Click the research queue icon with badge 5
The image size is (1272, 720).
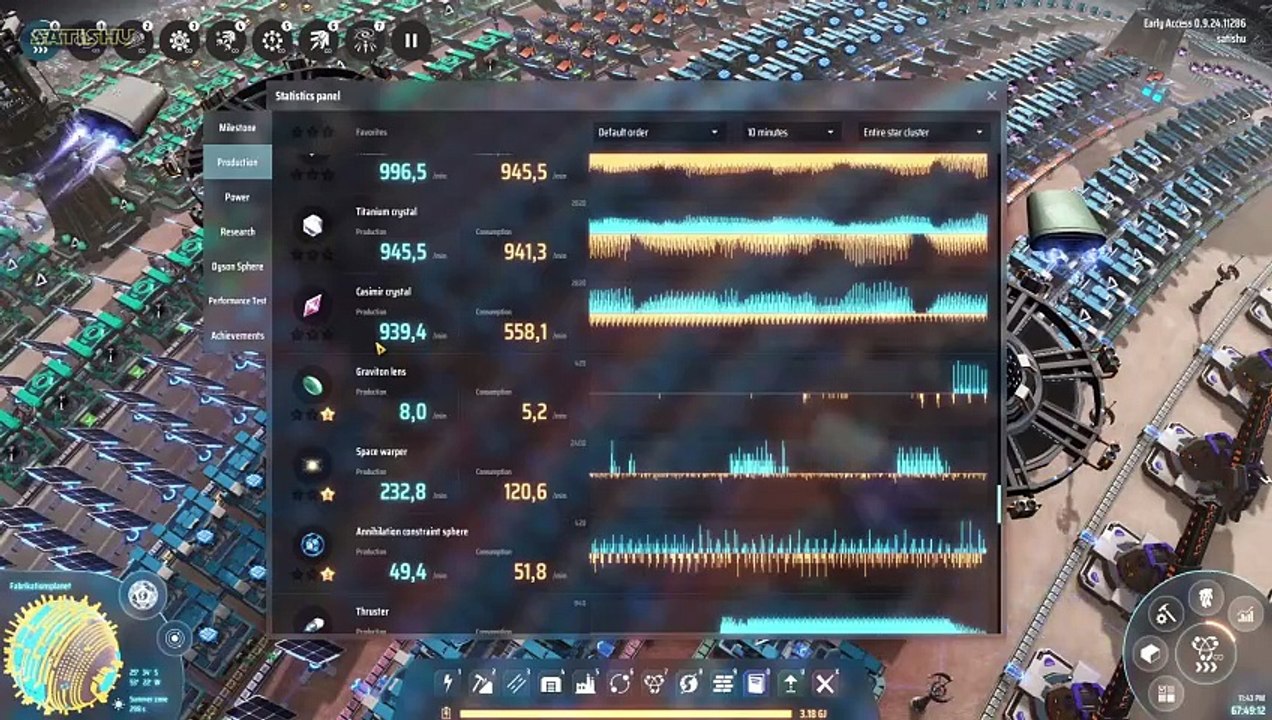pyautogui.click(x=272, y=40)
